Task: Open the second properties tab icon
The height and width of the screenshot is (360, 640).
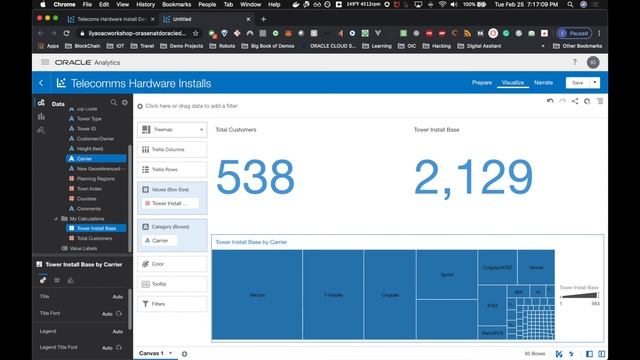Action: click(x=57, y=280)
